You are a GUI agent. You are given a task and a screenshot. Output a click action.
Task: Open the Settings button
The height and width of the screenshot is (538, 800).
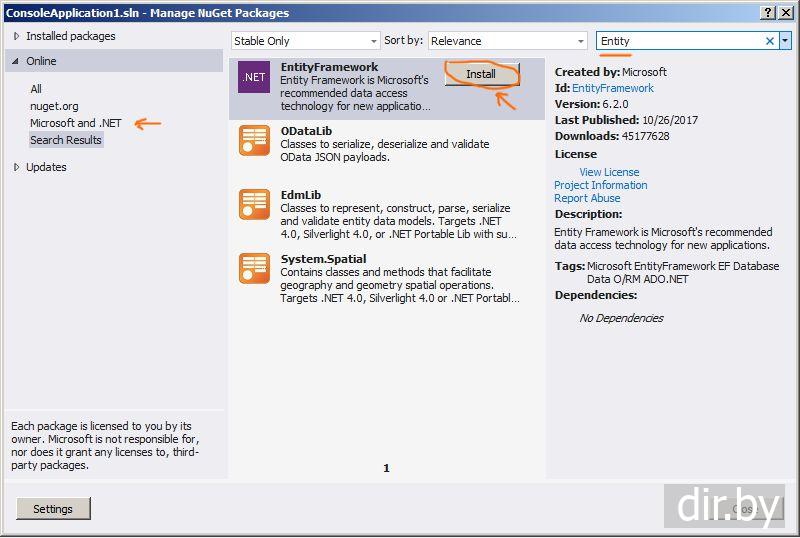[53, 509]
